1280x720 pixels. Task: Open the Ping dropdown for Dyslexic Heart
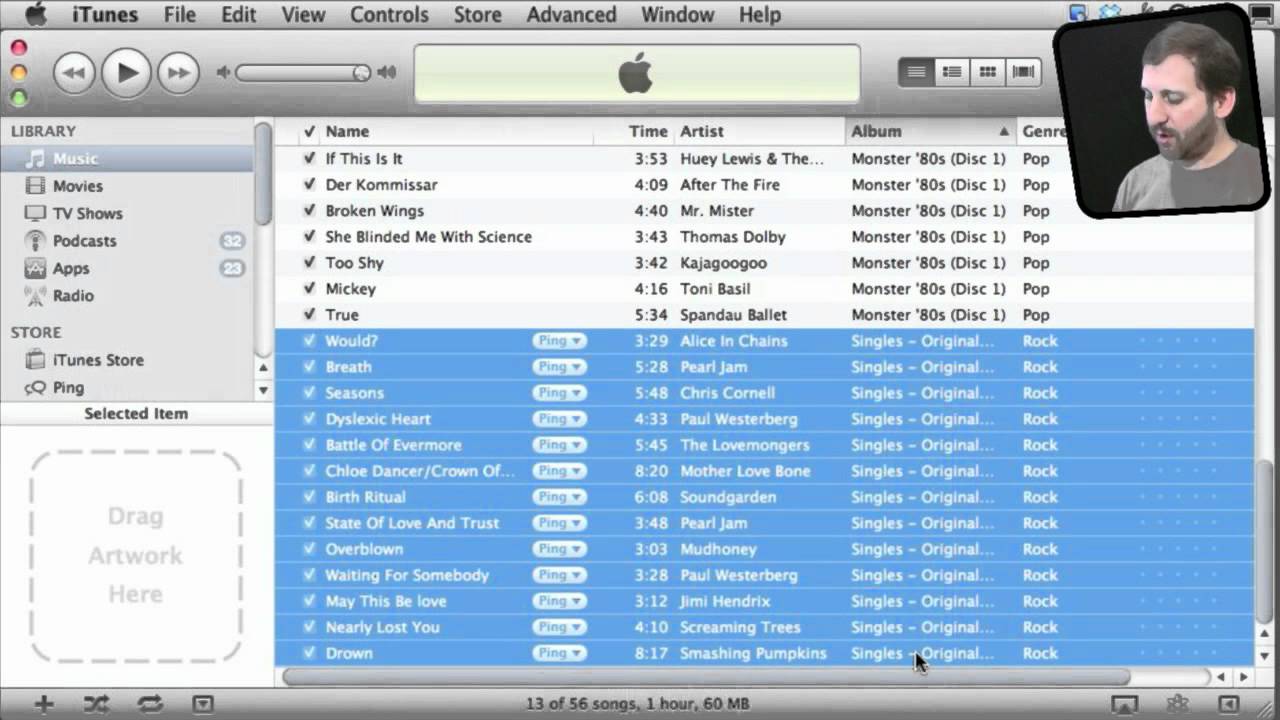559,419
